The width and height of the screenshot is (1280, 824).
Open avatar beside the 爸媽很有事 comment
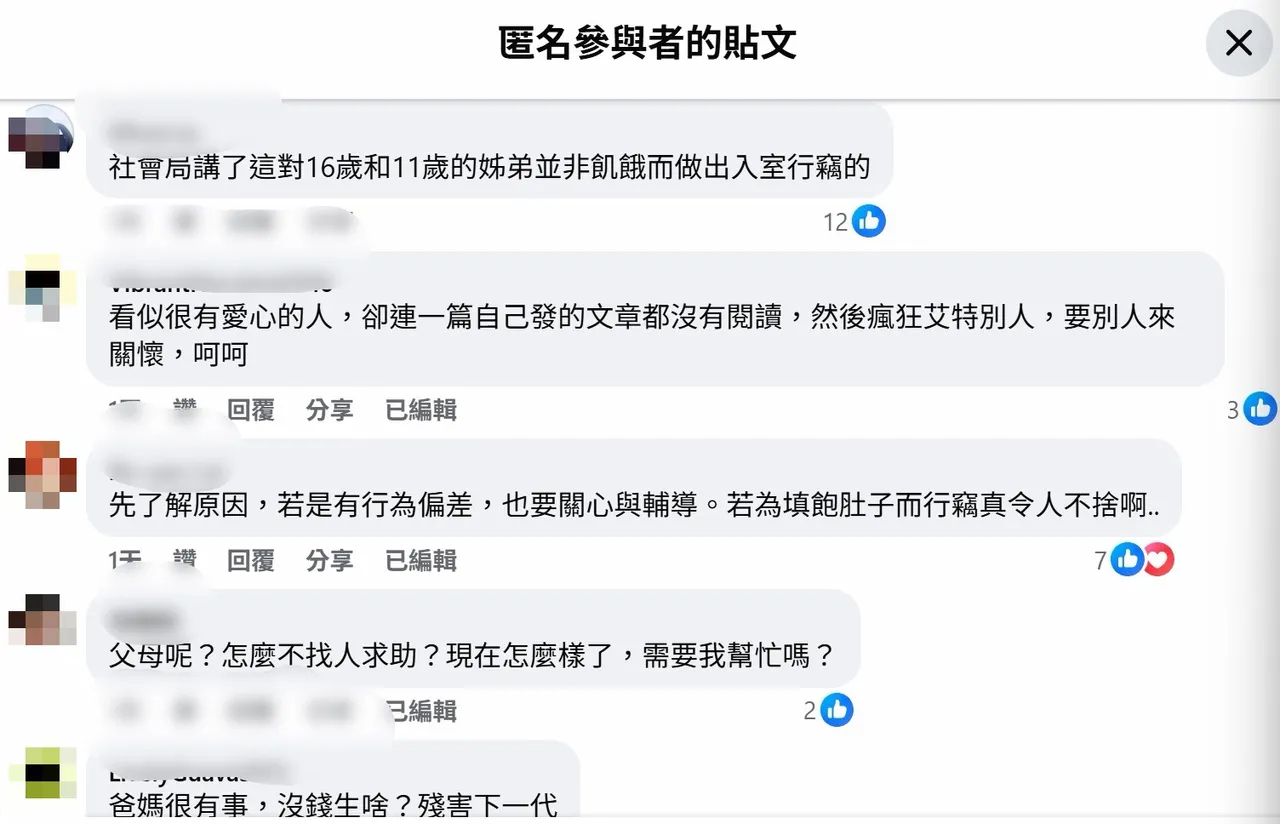[x=41, y=772]
